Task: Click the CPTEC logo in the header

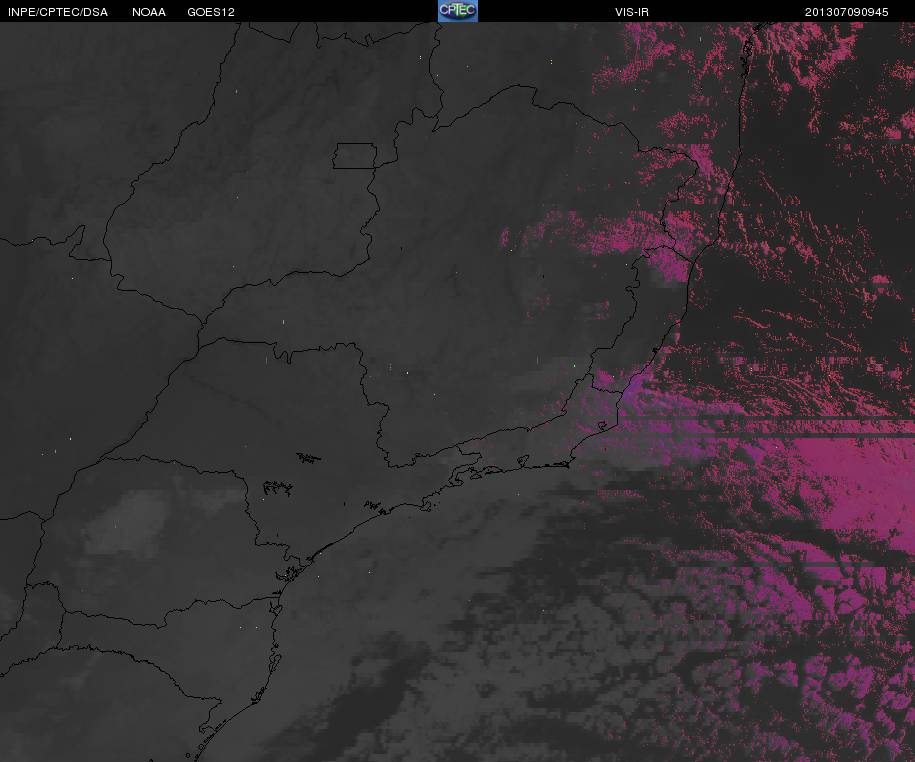Action: 458,11
